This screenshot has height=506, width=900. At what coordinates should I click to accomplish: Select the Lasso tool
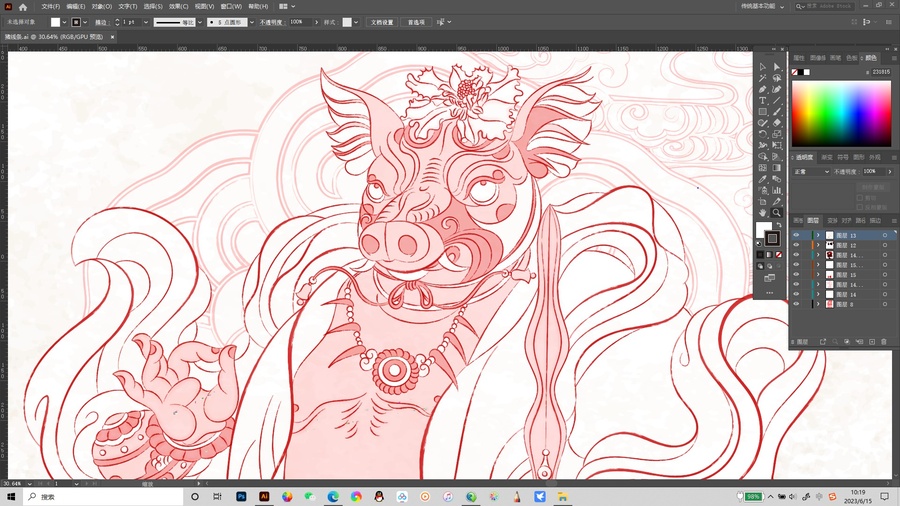point(777,78)
